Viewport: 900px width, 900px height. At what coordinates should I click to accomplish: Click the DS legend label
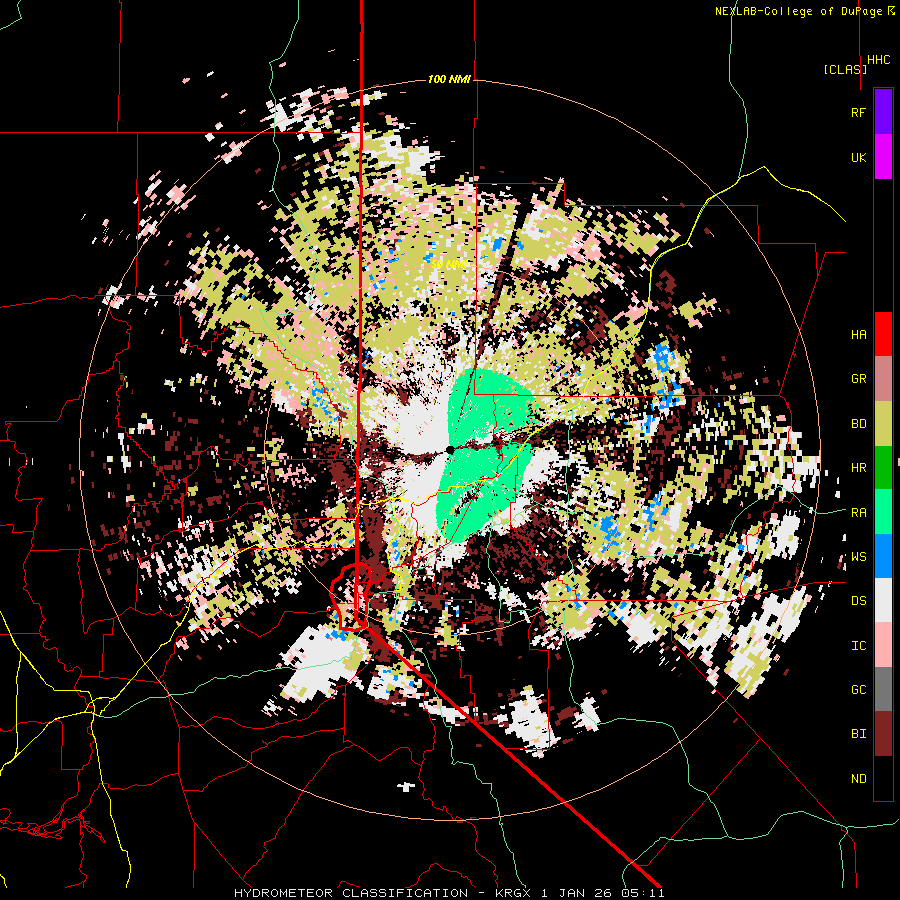[858, 601]
